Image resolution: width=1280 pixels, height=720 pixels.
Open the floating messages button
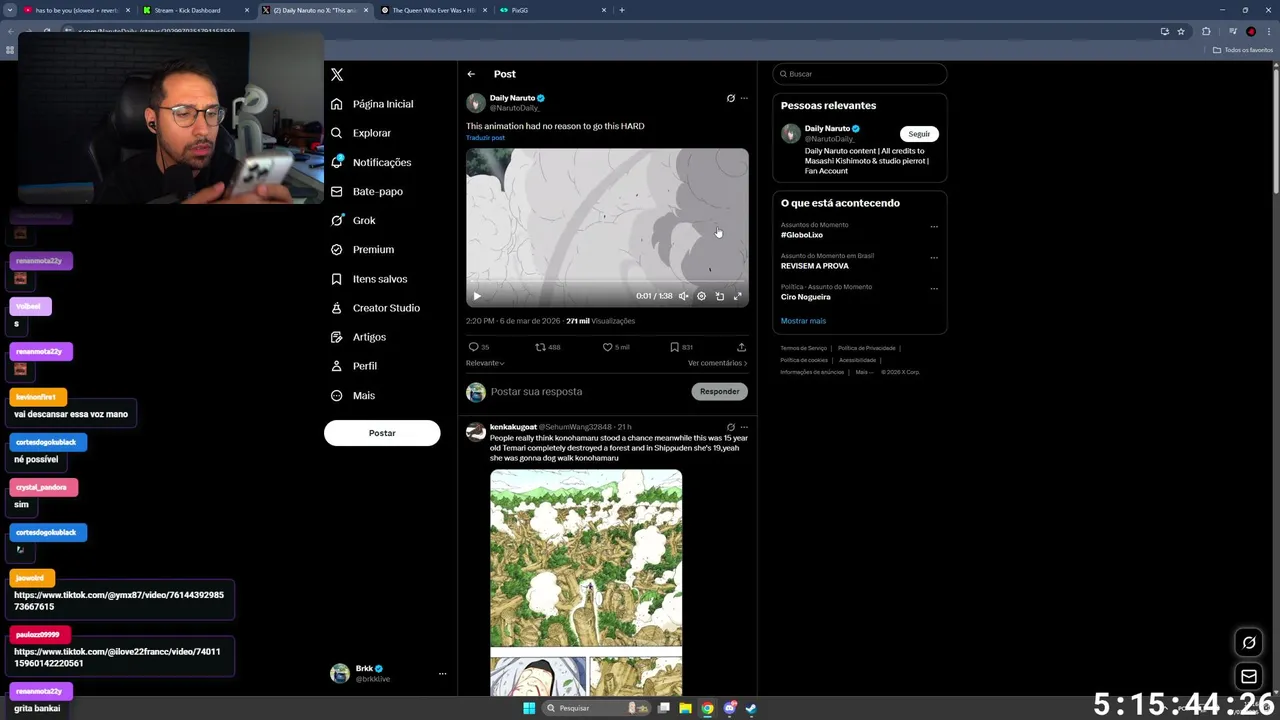point(1249,677)
